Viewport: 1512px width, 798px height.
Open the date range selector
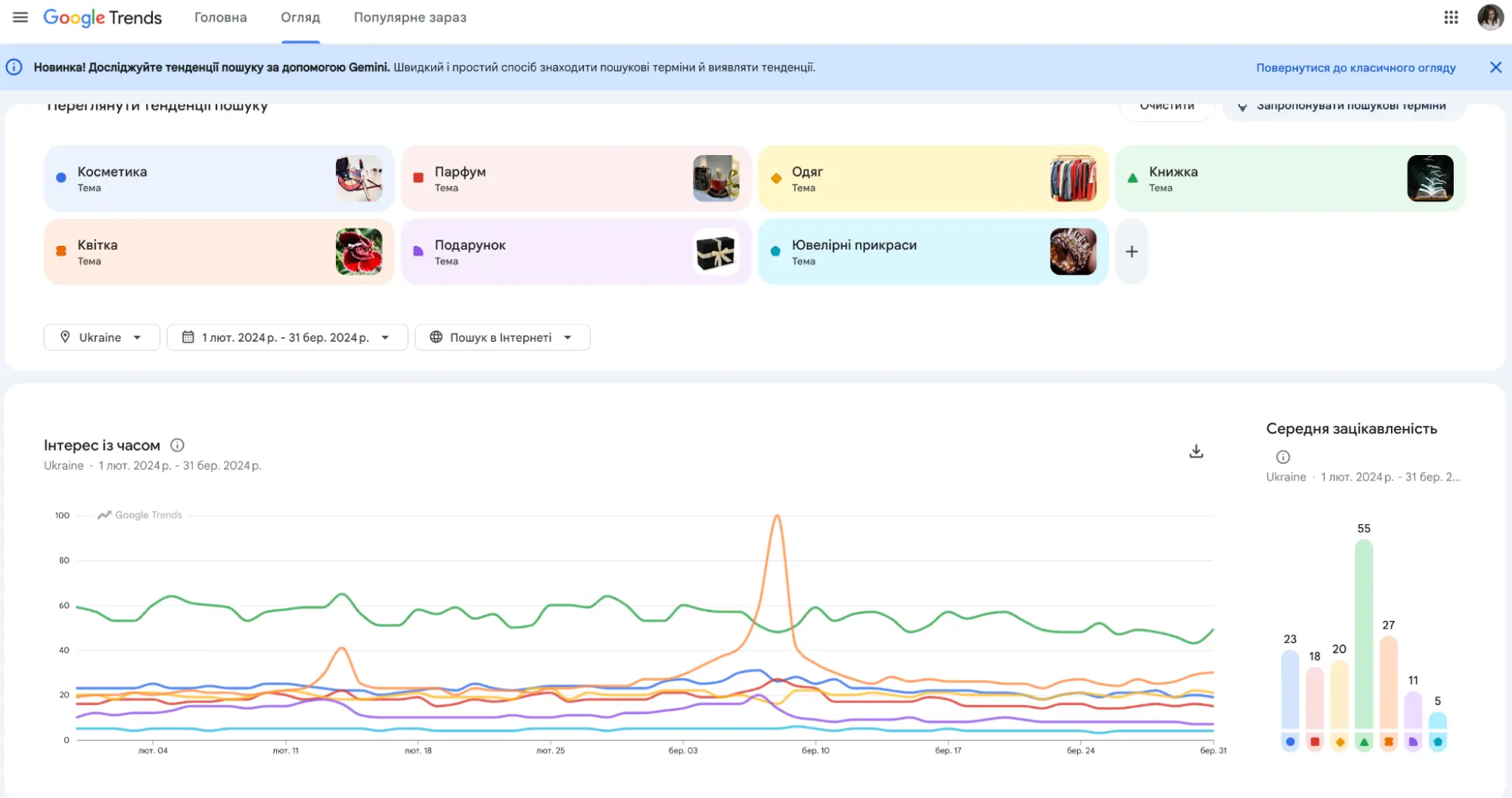(287, 337)
